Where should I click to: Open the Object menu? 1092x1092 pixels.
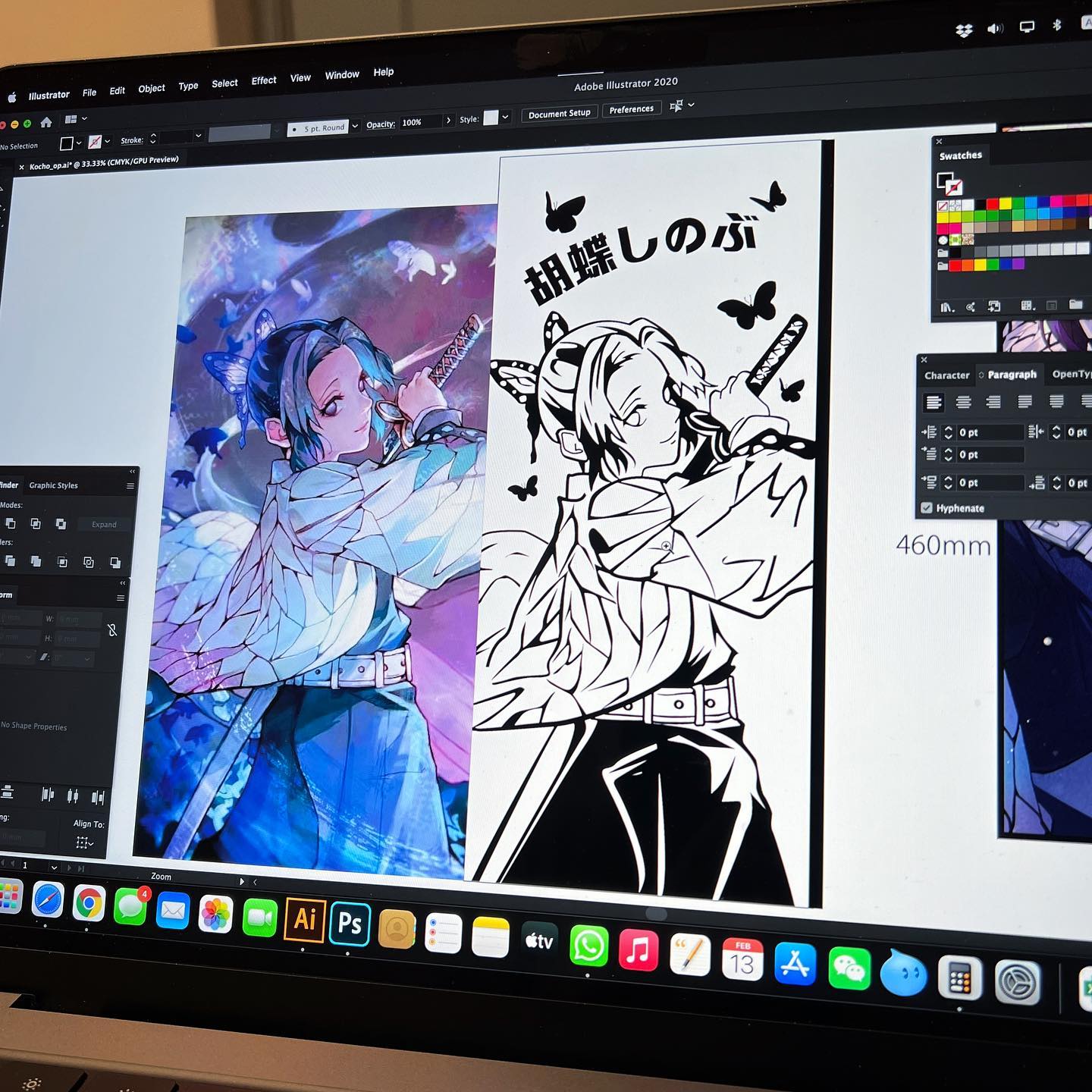coord(152,89)
